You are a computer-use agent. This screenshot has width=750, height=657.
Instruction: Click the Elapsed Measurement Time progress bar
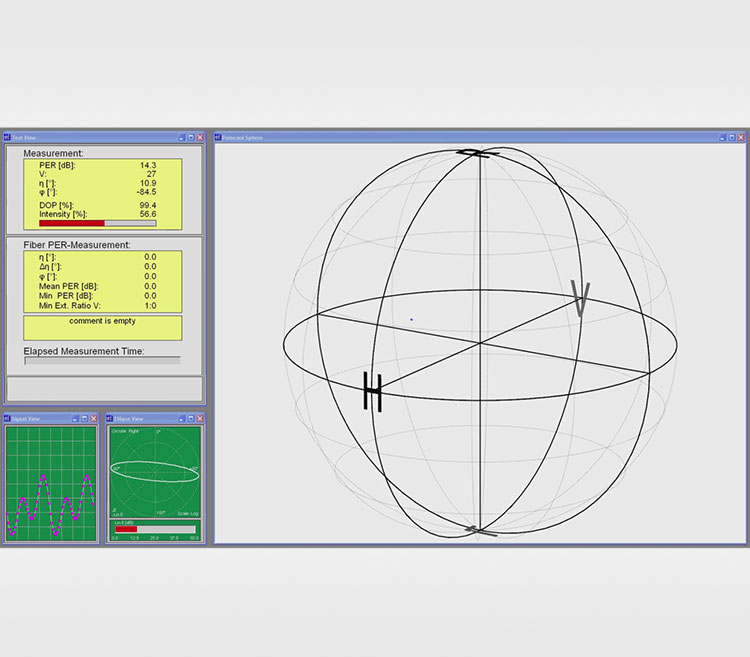click(x=102, y=360)
